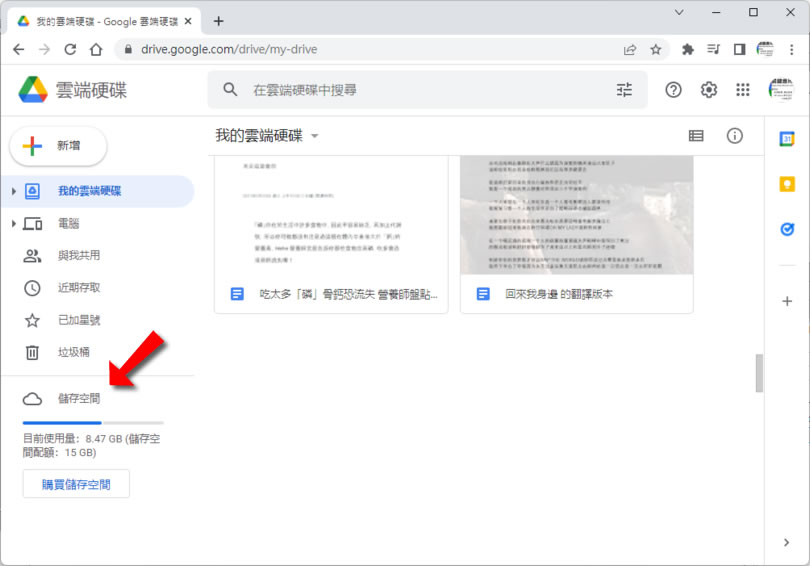Open document 回來我身邊 的翻譯版本
The width and height of the screenshot is (810, 566).
tap(577, 234)
